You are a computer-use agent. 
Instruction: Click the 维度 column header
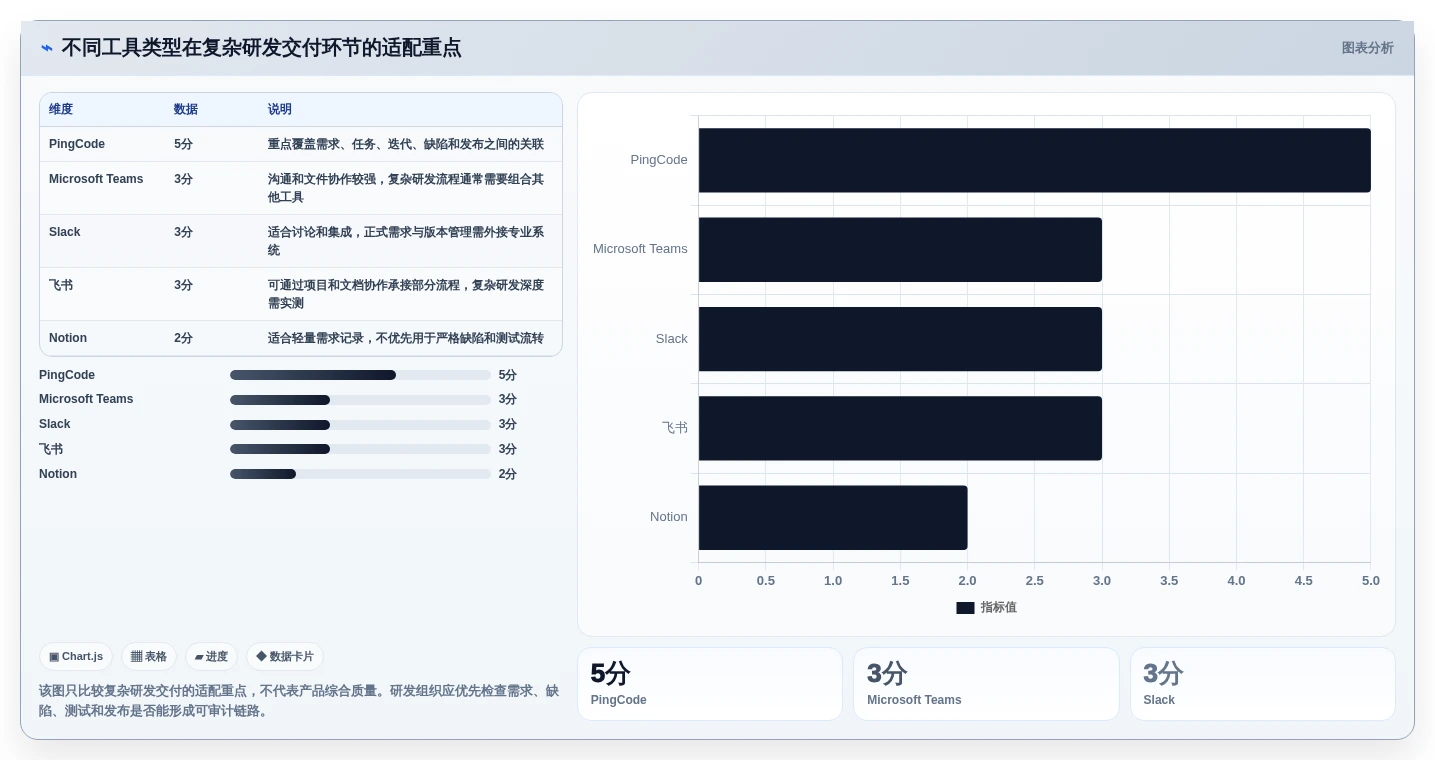coord(61,109)
